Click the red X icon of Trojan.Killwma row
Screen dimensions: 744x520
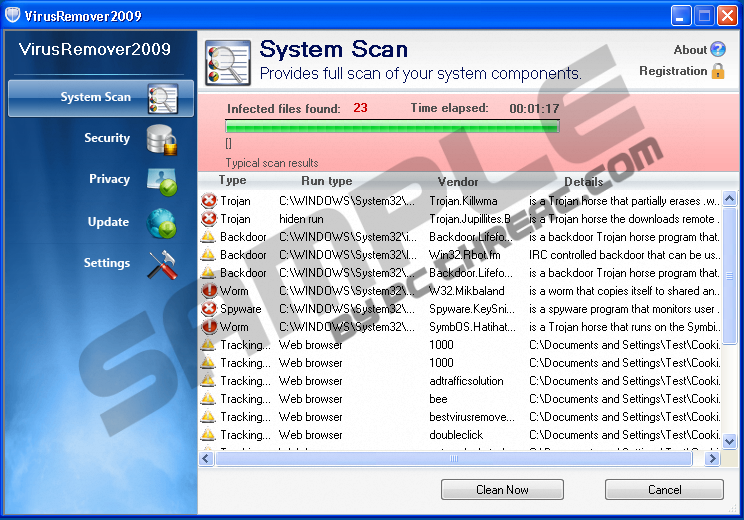point(208,201)
